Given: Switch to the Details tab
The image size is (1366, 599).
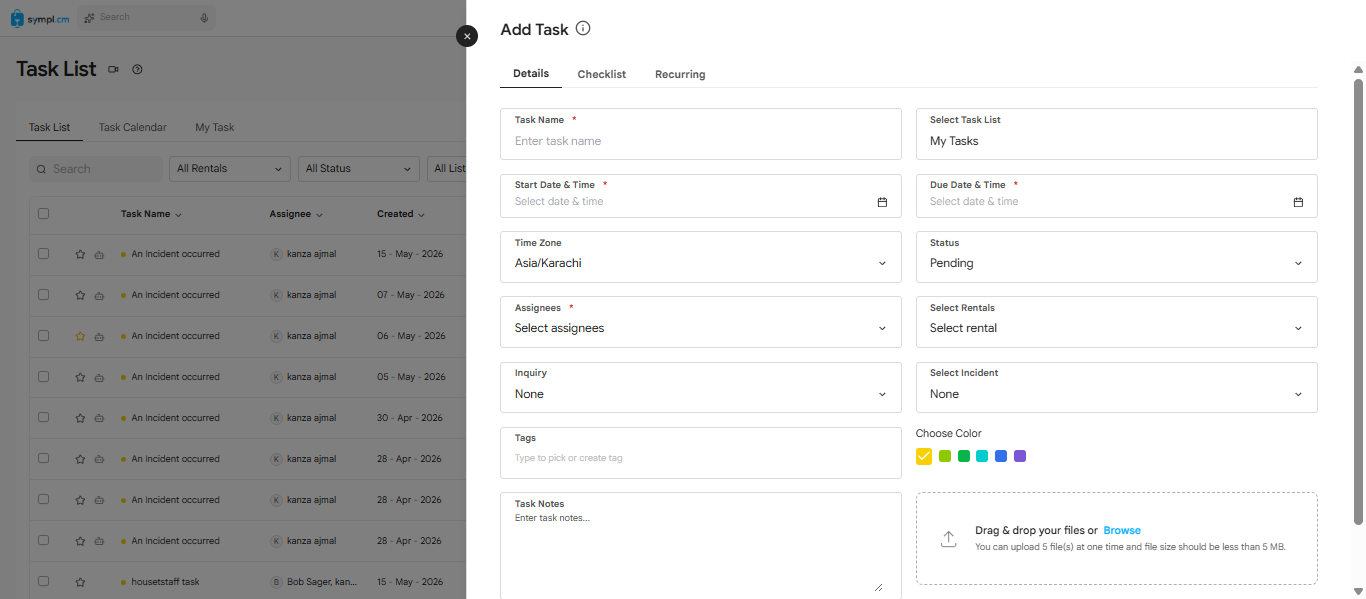Looking at the screenshot, I should pyautogui.click(x=531, y=74).
